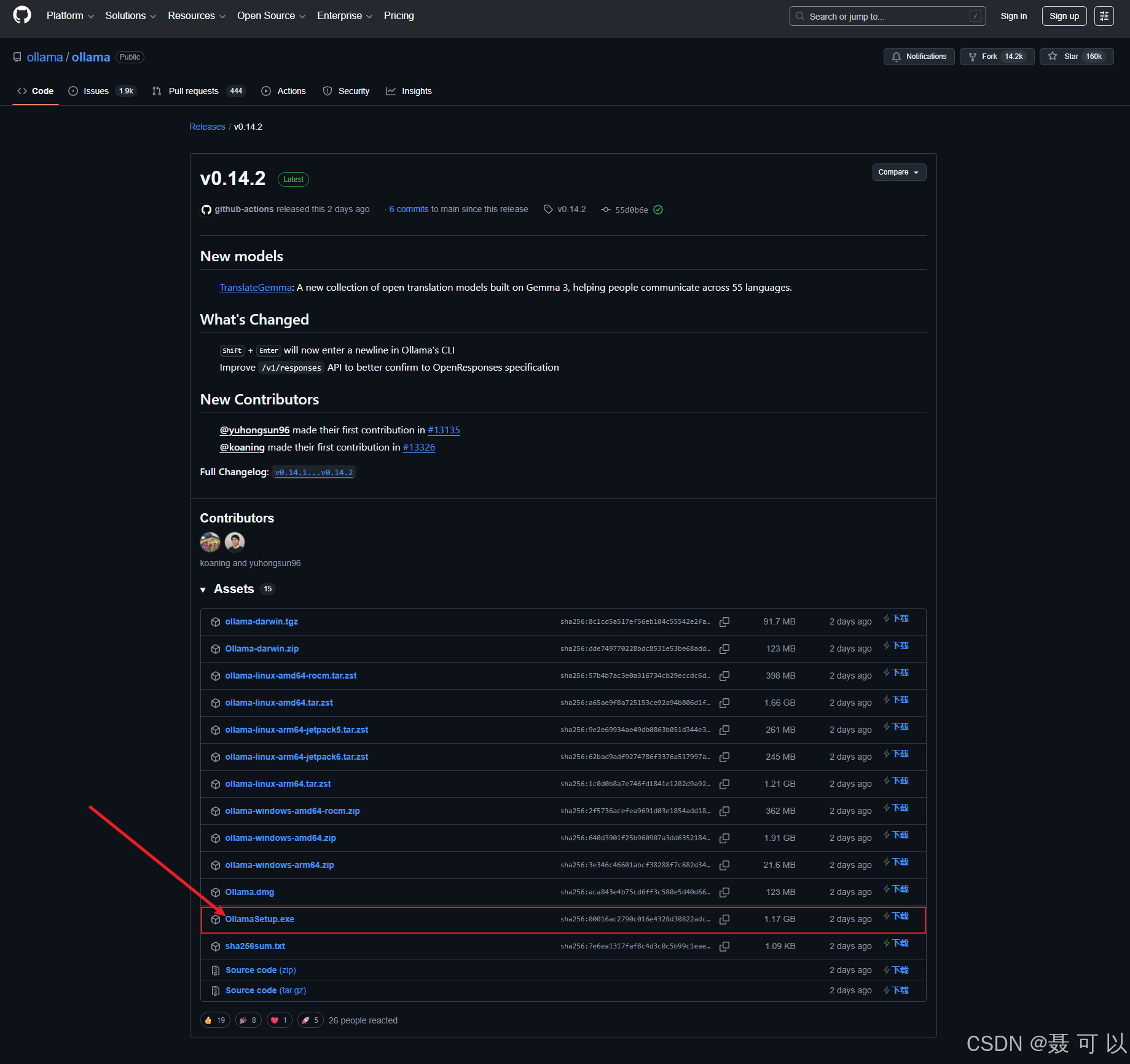
Task: Open the ollama owner profile link
Action: pos(45,57)
